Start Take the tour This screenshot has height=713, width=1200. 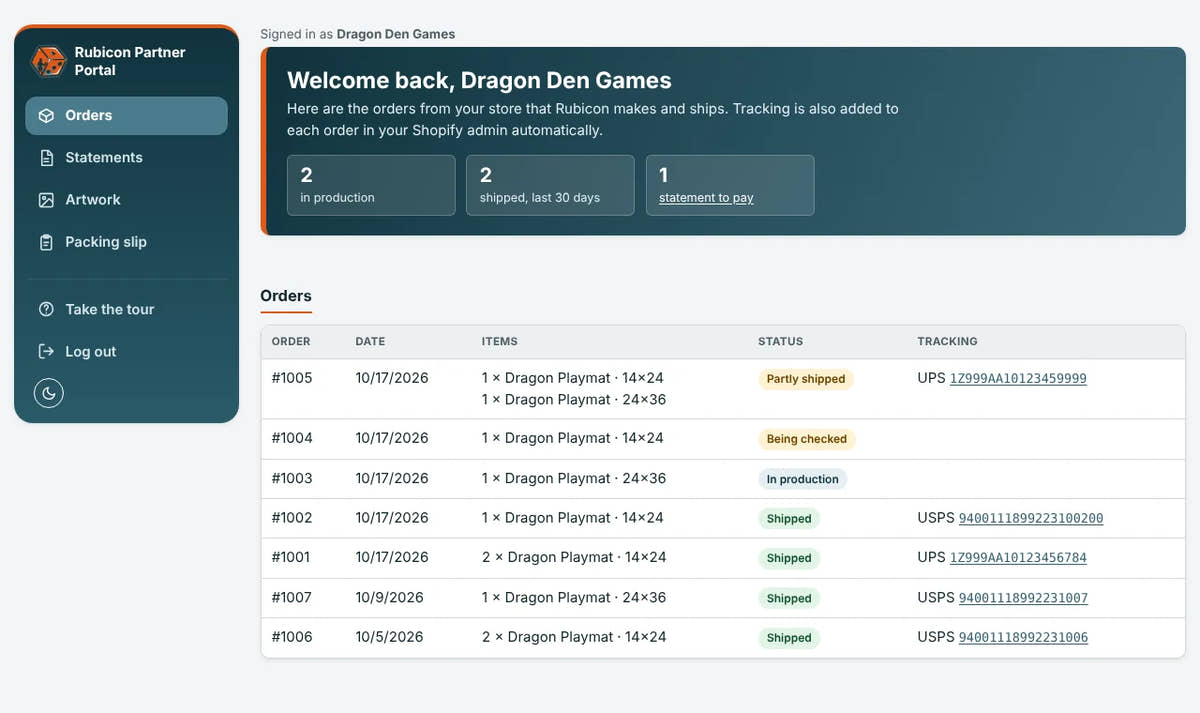click(126, 310)
